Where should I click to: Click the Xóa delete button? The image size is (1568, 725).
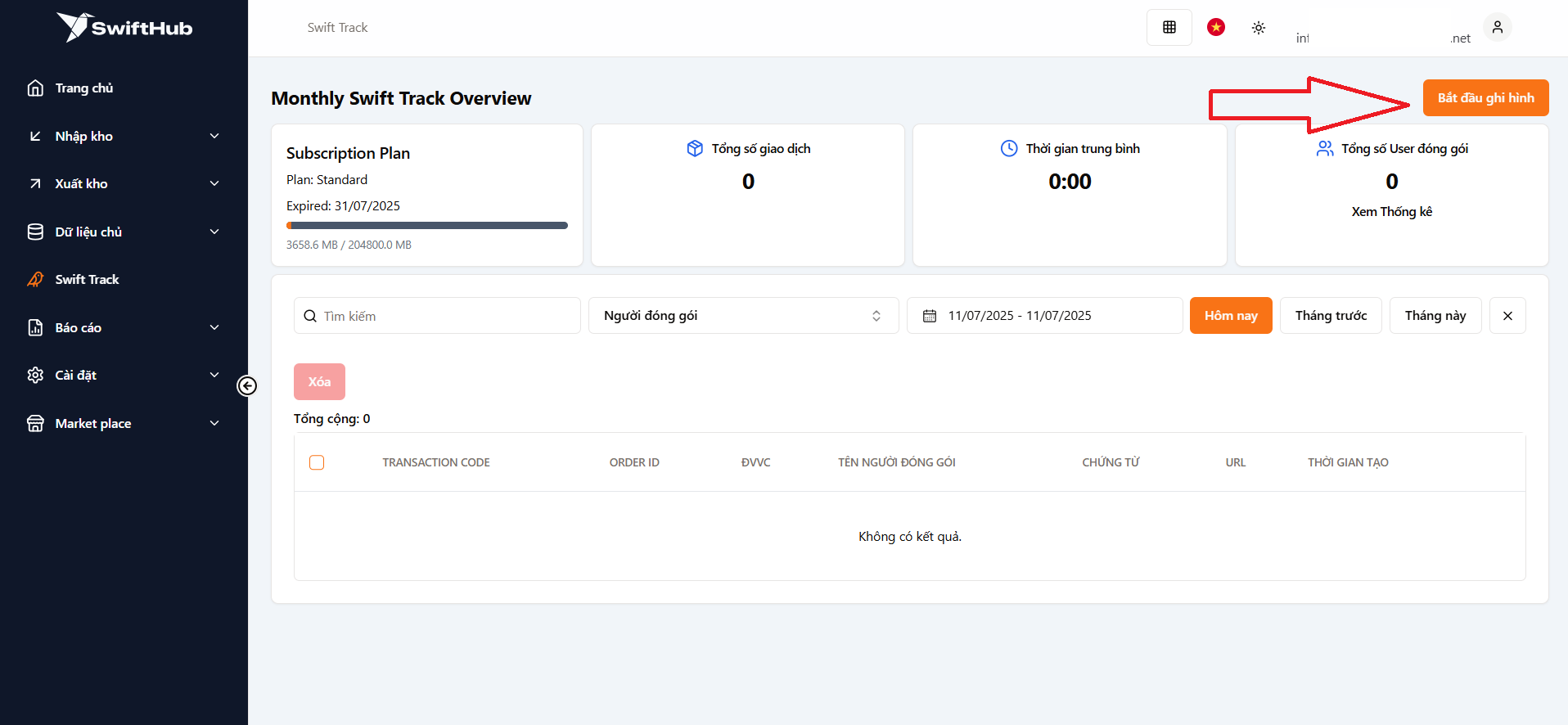(x=319, y=381)
